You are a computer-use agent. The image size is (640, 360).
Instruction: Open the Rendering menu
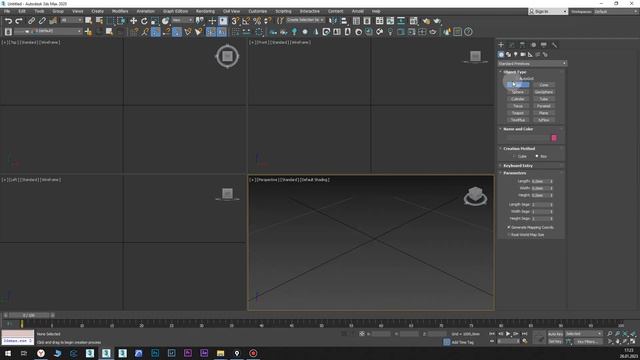[x=205, y=11]
